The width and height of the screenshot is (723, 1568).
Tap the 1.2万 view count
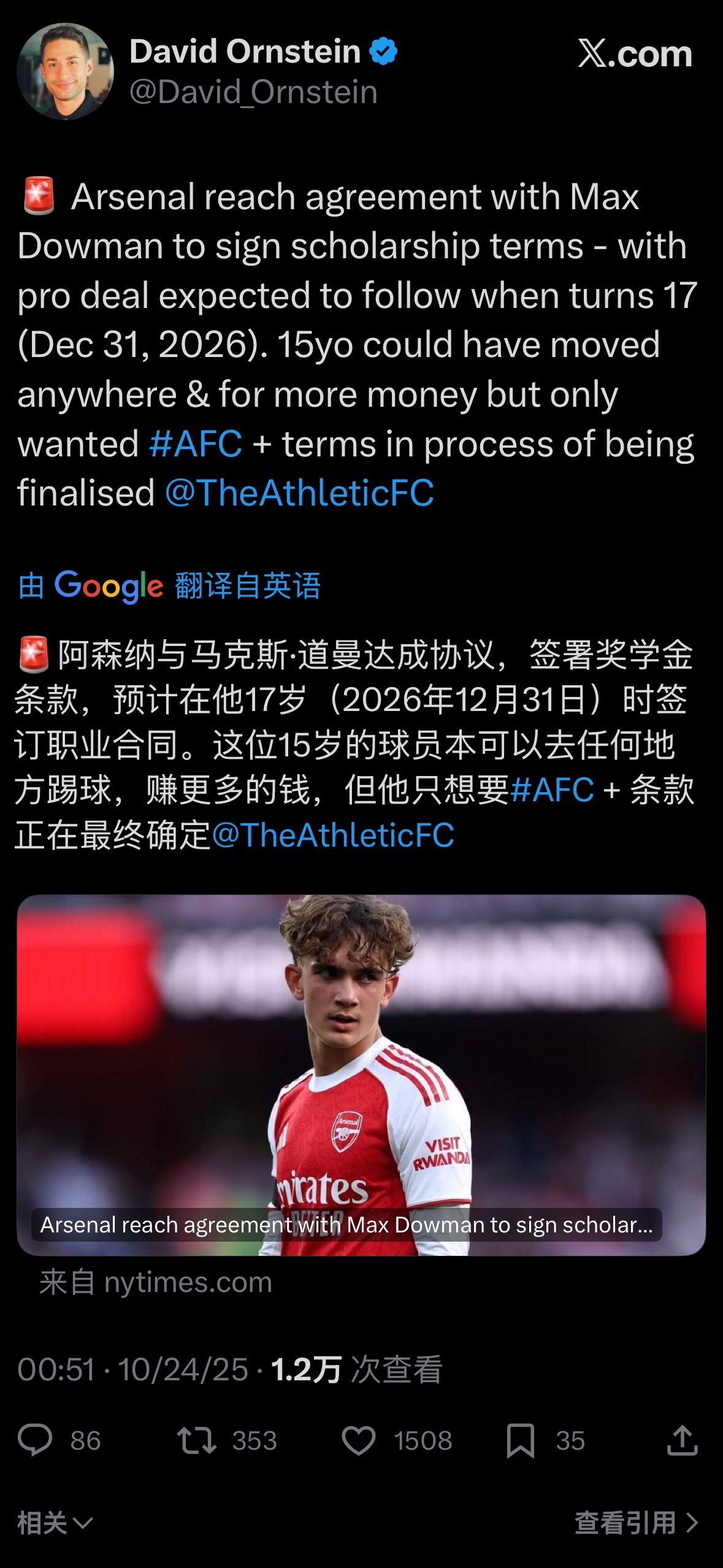point(305,1369)
